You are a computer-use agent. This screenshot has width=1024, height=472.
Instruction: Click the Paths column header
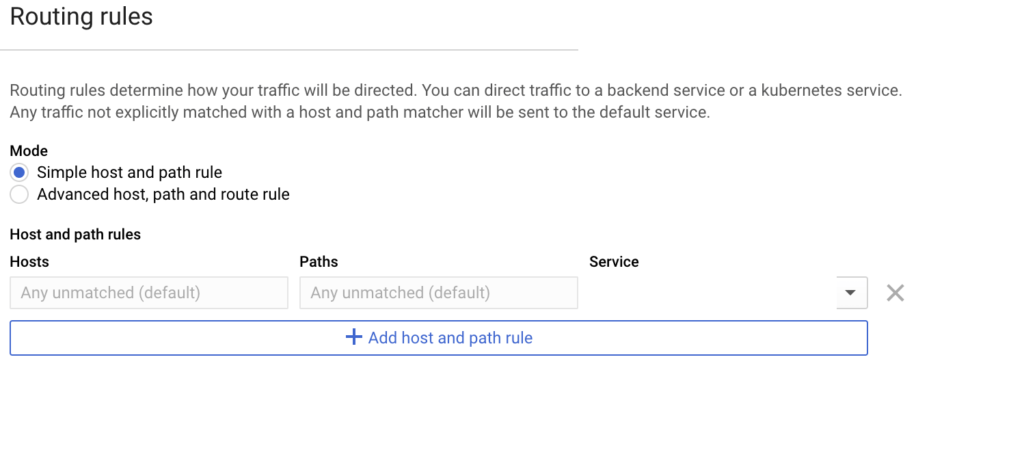pos(319,262)
